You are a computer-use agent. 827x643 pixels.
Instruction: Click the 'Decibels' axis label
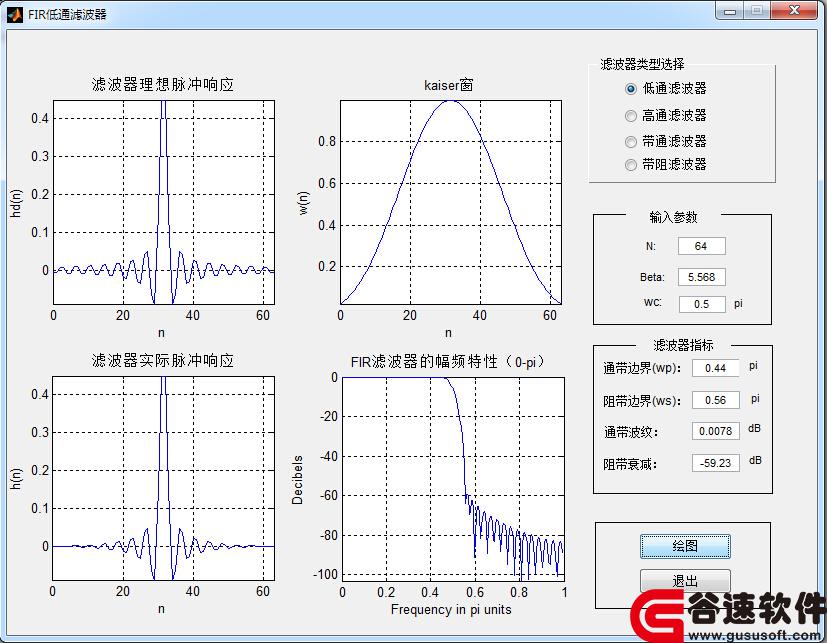tap(297, 480)
